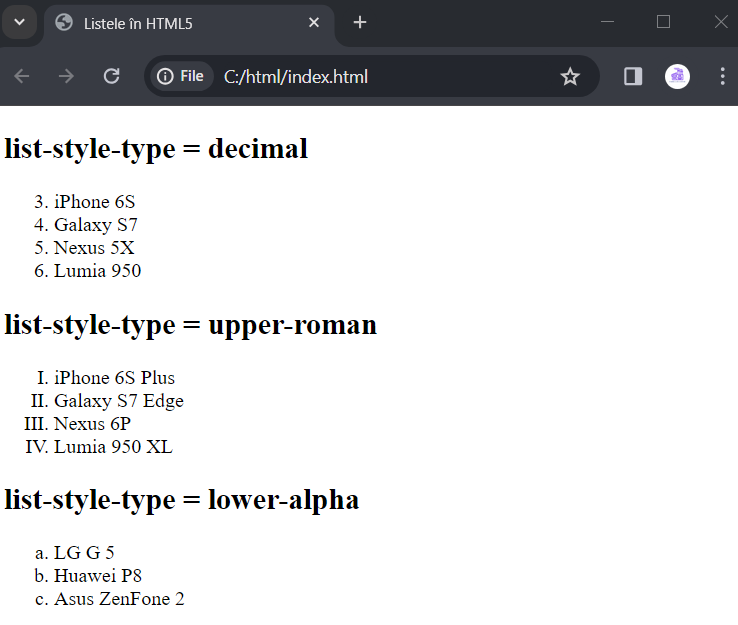The width and height of the screenshot is (738, 625).
Task: Expand the tab search dropdown arrow
Action: [x=19, y=22]
